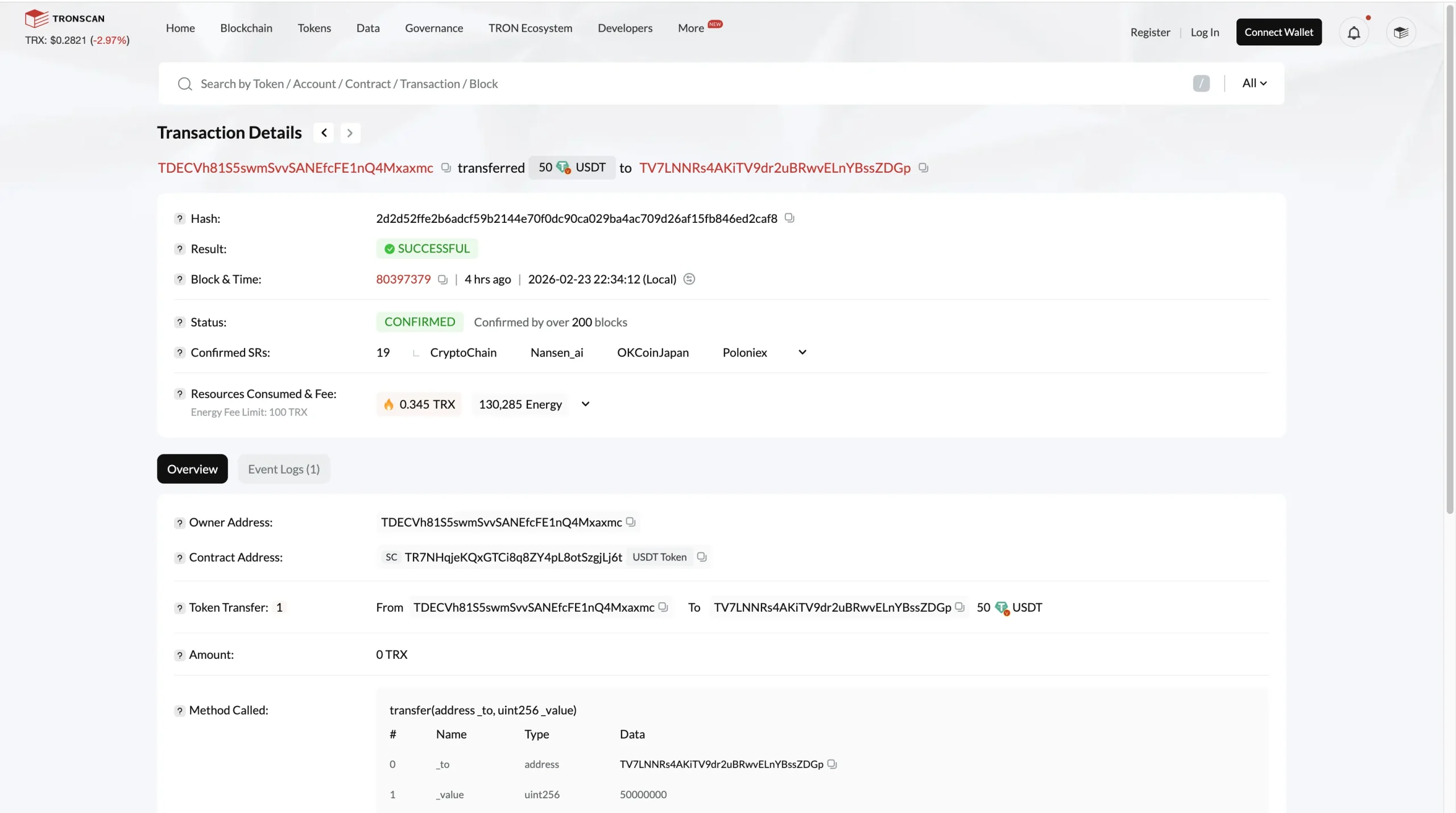Copy the transaction hash
Viewport: 1456px width, 813px height.
[789, 218]
